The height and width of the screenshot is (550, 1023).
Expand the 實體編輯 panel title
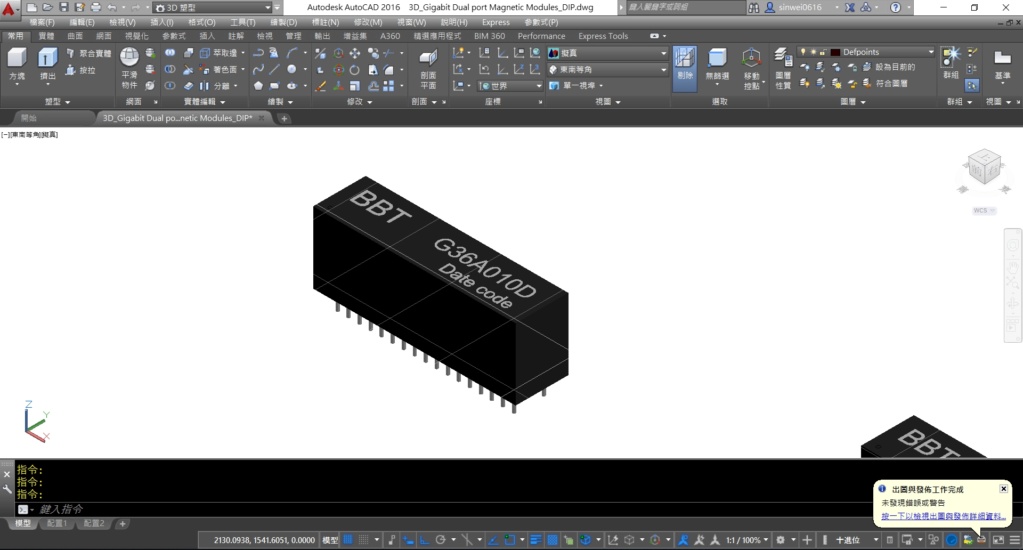pyautogui.click(x=204, y=102)
